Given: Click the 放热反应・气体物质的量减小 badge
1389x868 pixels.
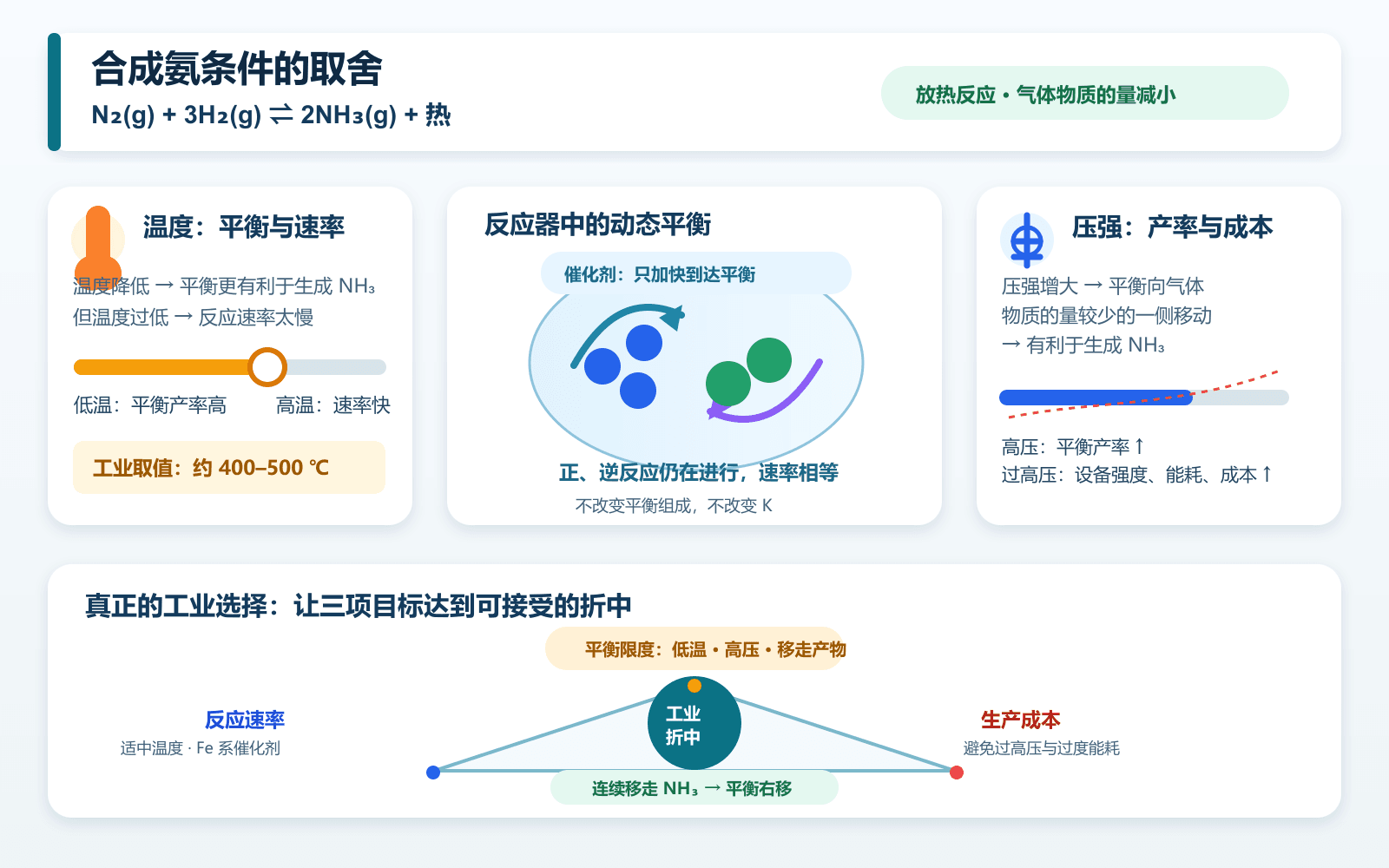Looking at the screenshot, I should (1085, 94).
